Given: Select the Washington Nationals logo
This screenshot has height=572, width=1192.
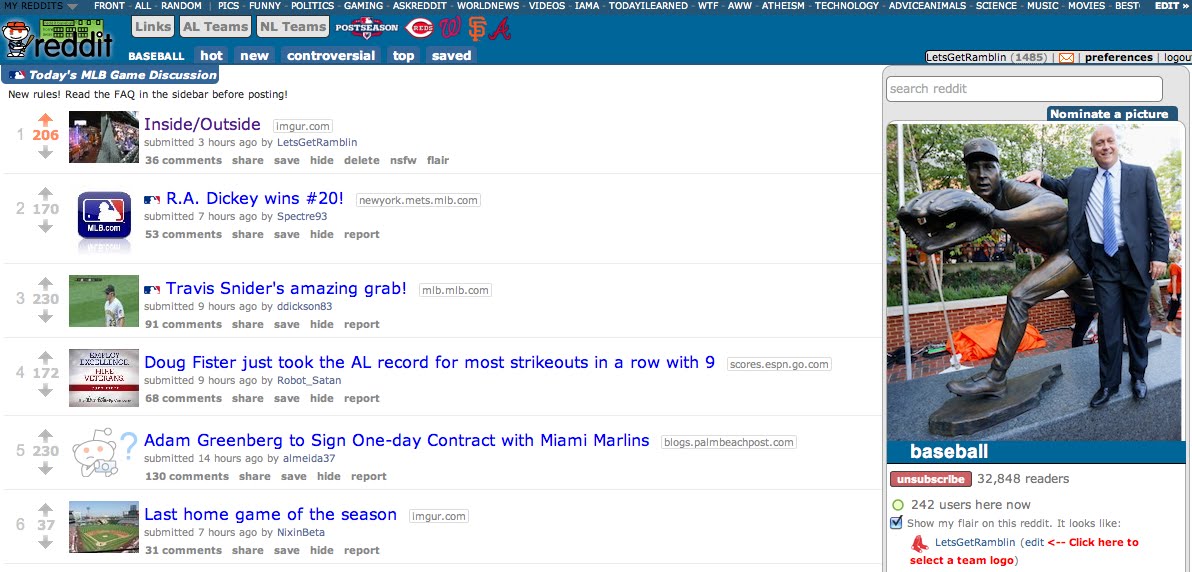Looking at the screenshot, I should tap(451, 28).
